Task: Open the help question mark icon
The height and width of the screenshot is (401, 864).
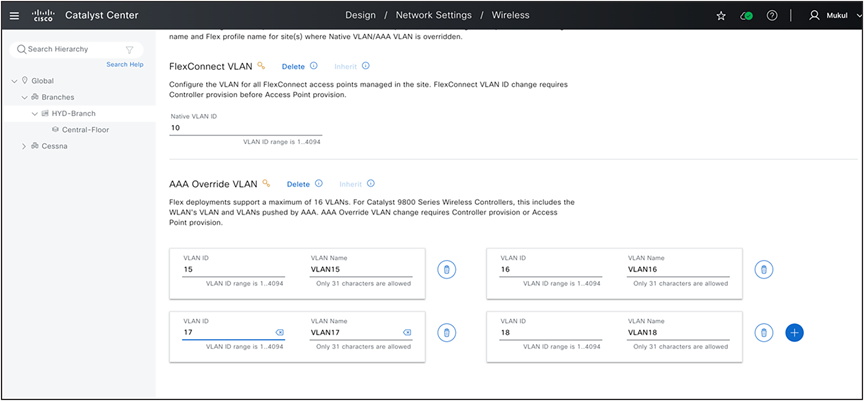Action: click(x=772, y=15)
